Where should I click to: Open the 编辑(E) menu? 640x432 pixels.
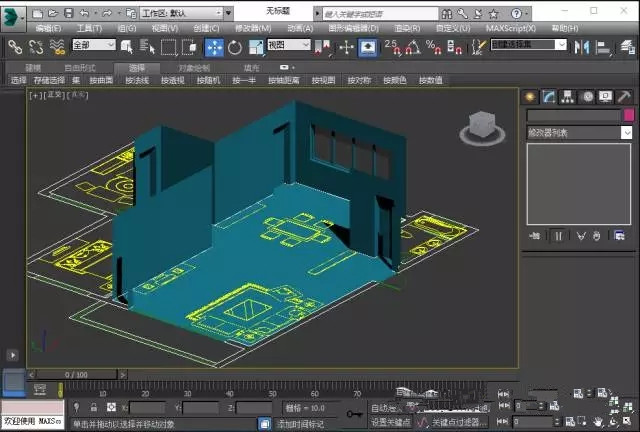49,29
